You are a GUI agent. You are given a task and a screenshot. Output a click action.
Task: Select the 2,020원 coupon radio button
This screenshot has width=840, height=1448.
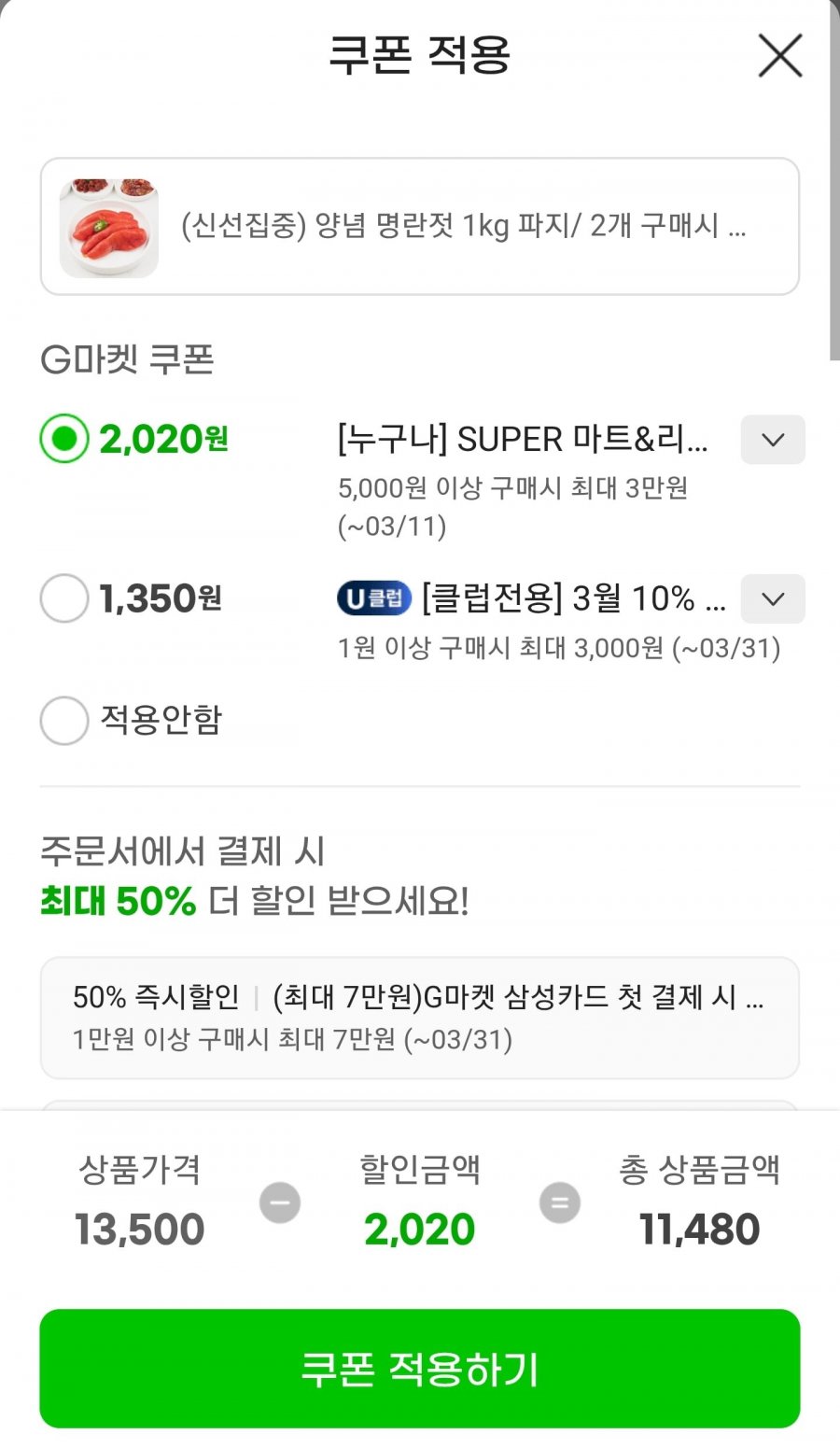(x=64, y=439)
